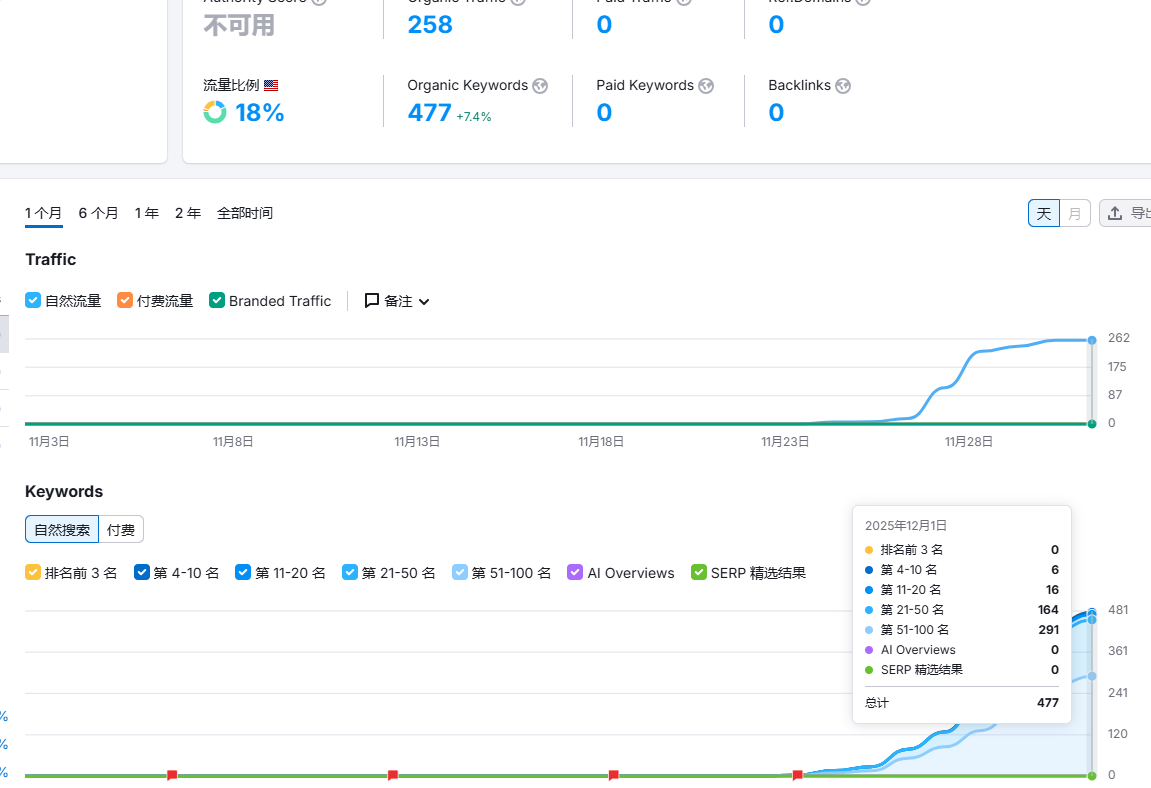Click the info icon beside Organic Keywords

(x=541, y=86)
